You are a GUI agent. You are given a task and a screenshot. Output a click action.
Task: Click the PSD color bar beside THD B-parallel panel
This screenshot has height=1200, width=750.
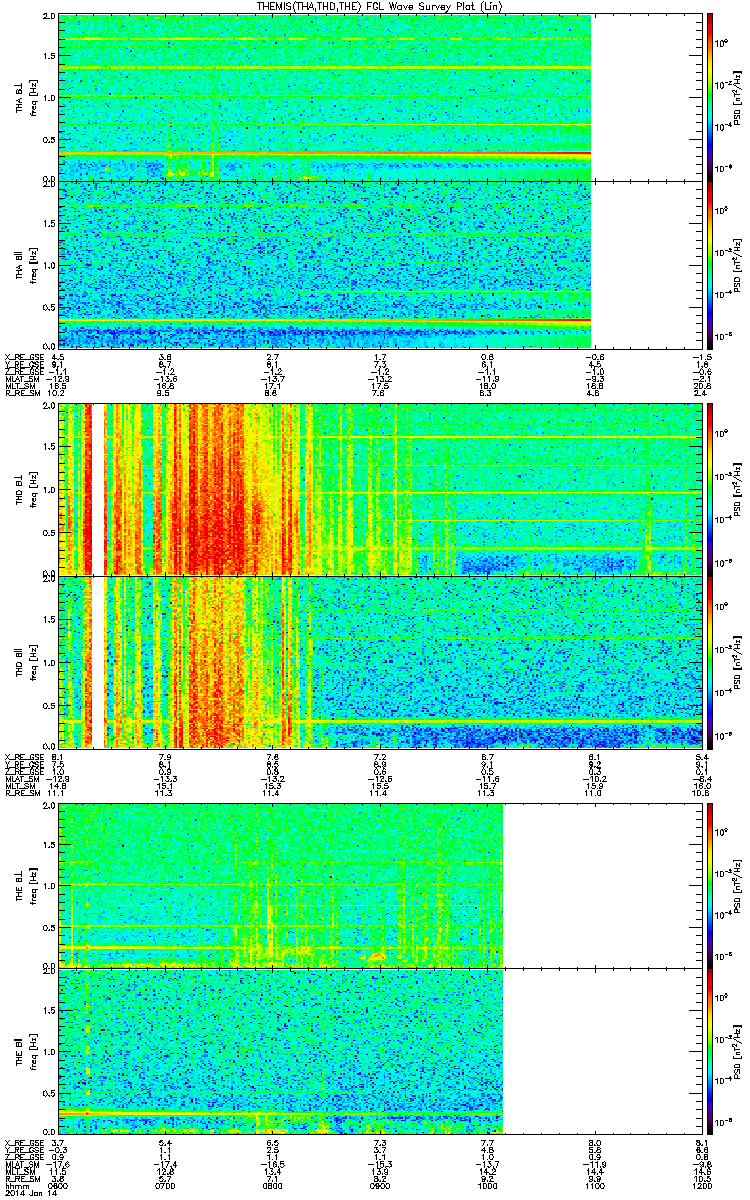click(x=711, y=661)
